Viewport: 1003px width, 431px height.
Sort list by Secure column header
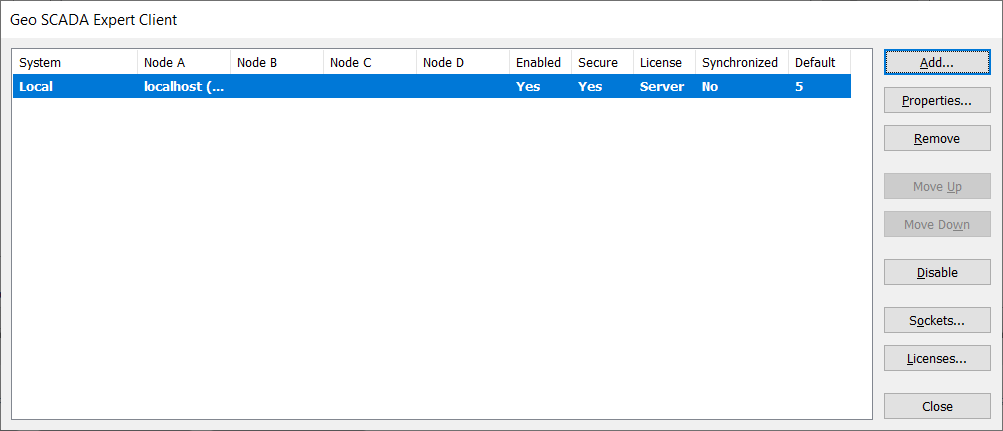pos(601,62)
